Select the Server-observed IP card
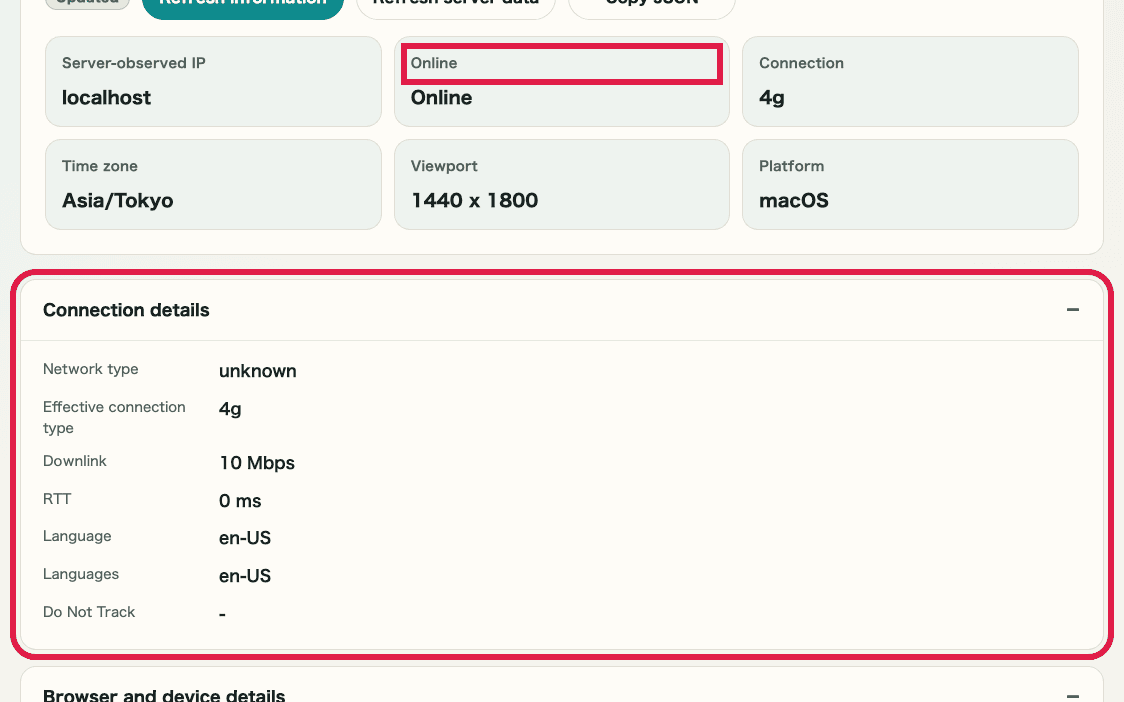The width and height of the screenshot is (1124, 702). click(x=213, y=81)
